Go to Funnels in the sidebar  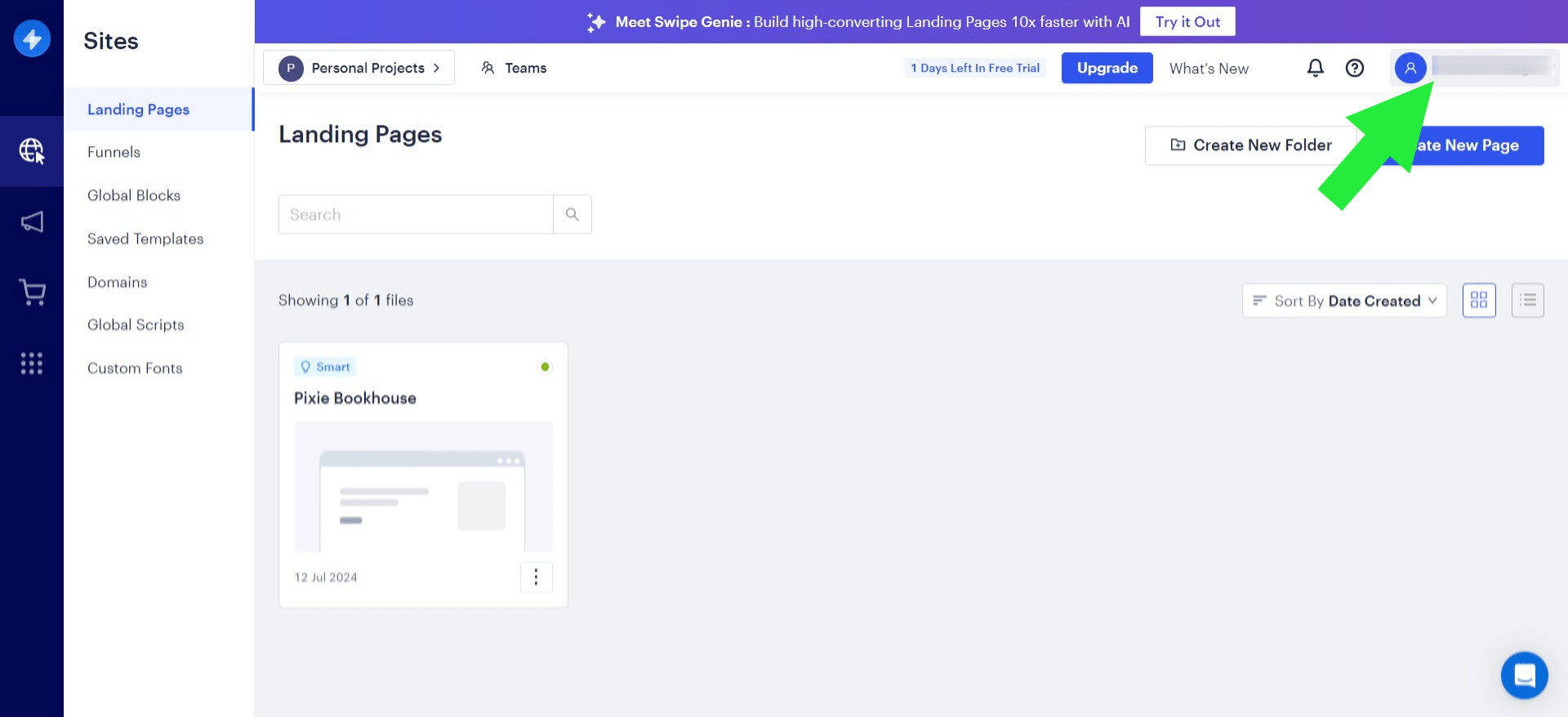[x=114, y=152]
